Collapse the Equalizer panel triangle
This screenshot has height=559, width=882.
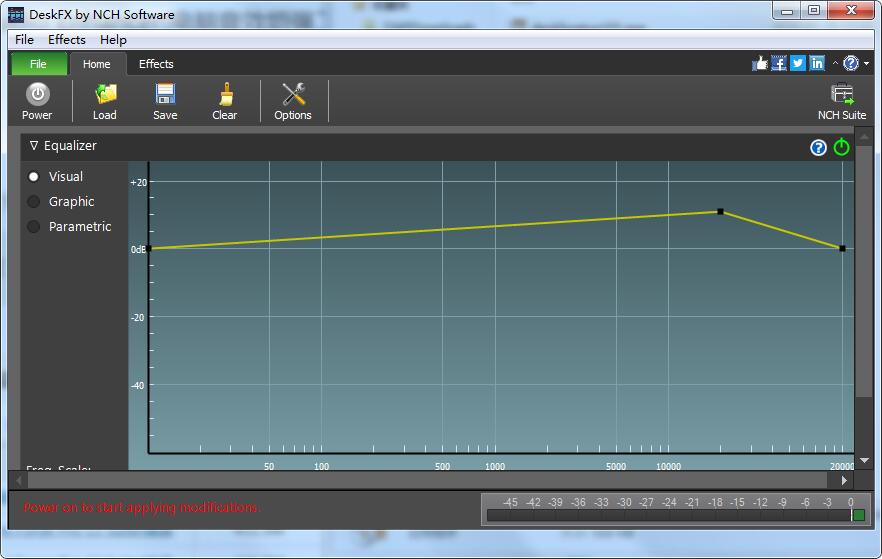click(x=34, y=145)
